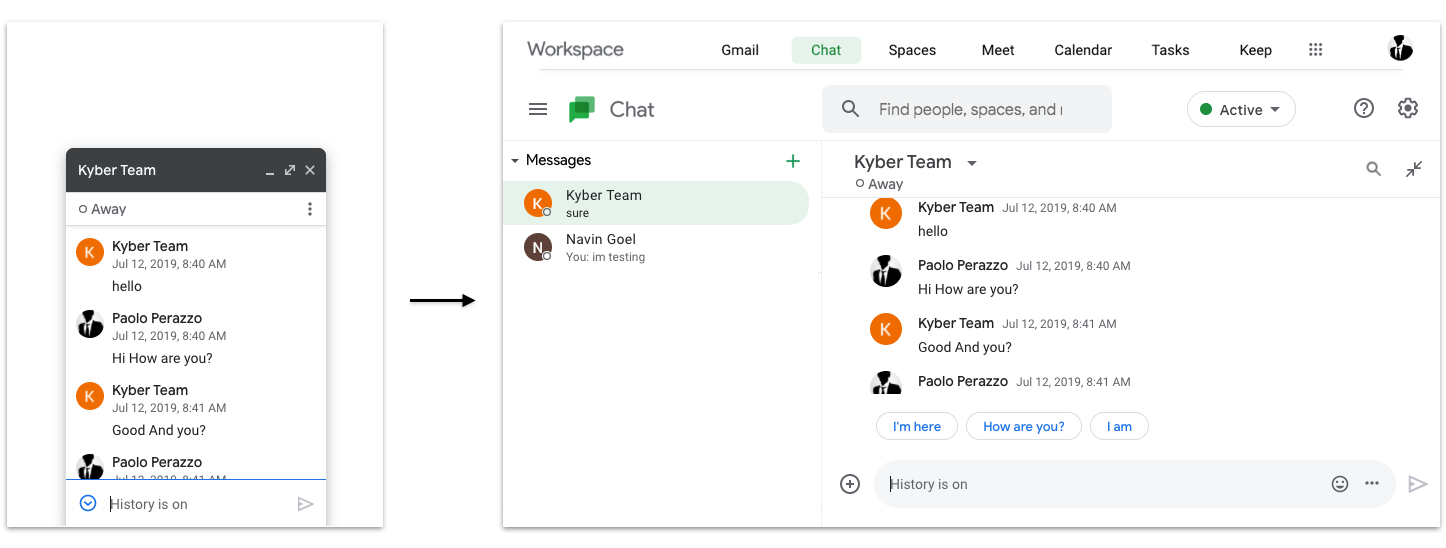The height and width of the screenshot is (548, 1446).
Task: Start a new chat with green plus
Action: [793, 160]
